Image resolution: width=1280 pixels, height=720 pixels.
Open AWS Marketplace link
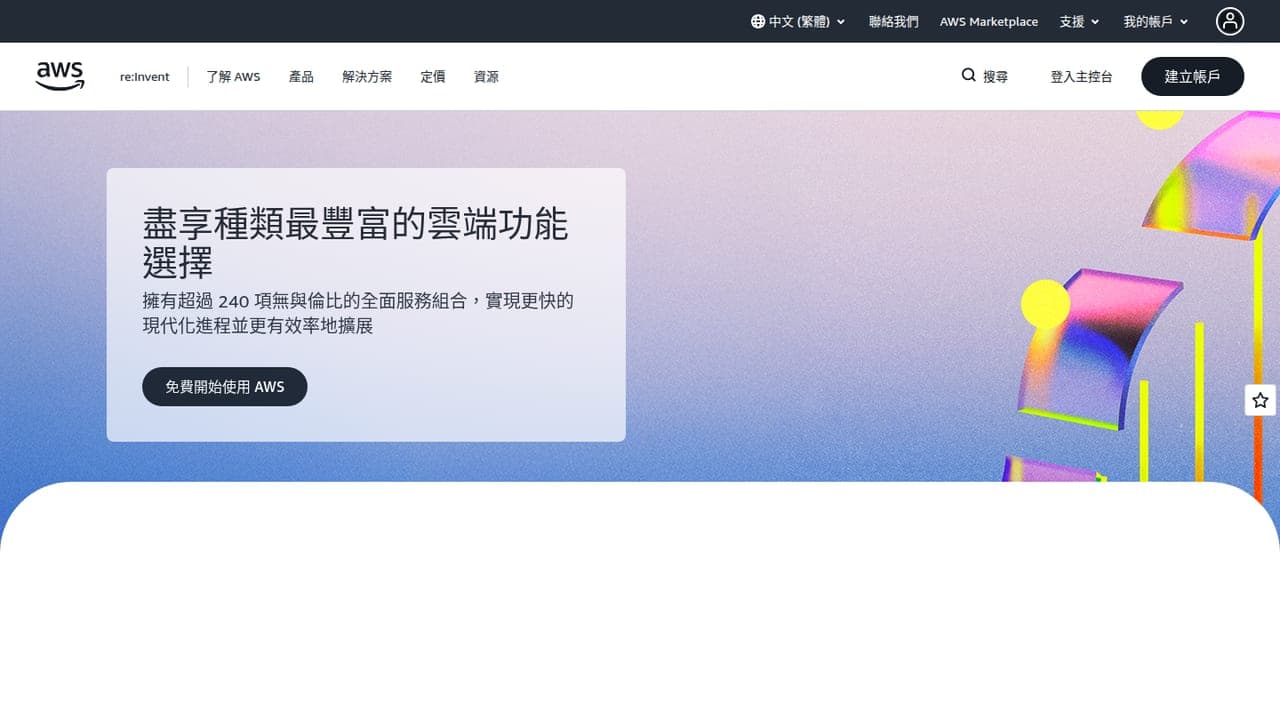pyautogui.click(x=989, y=21)
